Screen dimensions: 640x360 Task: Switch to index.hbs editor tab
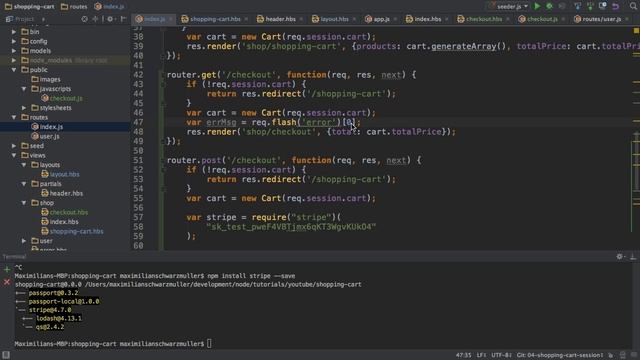coord(427,19)
